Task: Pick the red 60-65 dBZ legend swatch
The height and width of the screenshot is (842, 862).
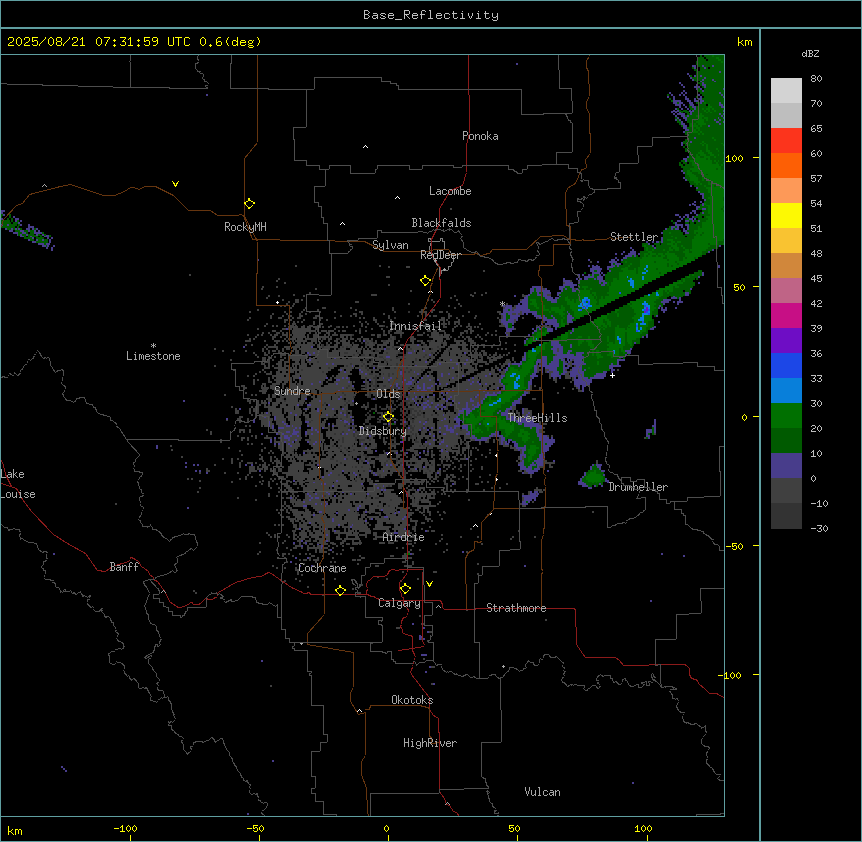Action: [786, 141]
